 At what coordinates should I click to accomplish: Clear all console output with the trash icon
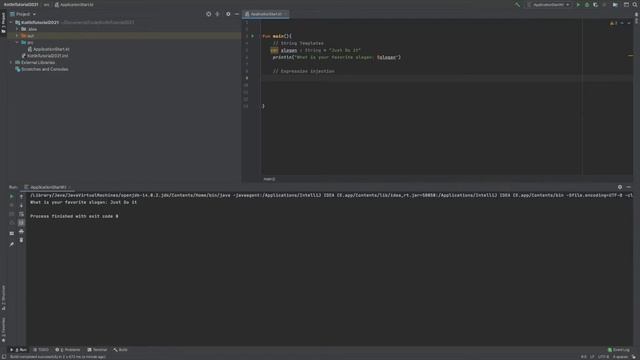[21, 240]
